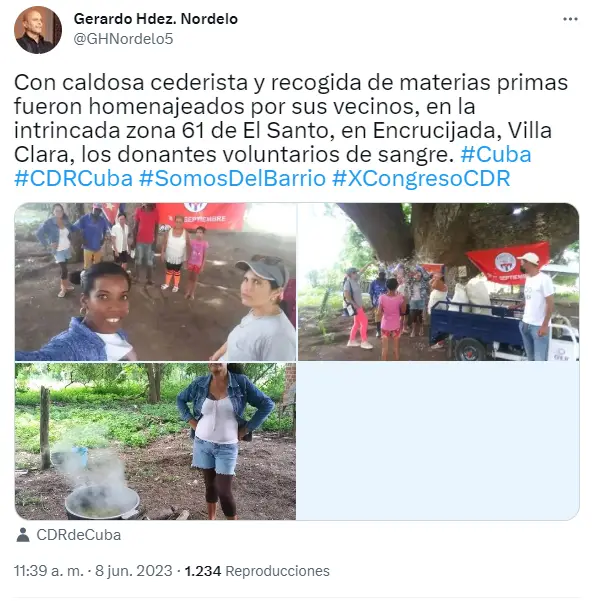Click the 1.234 Reproducciones view count
The image size is (595, 607).
pyautogui.click(x=257, y=571)
